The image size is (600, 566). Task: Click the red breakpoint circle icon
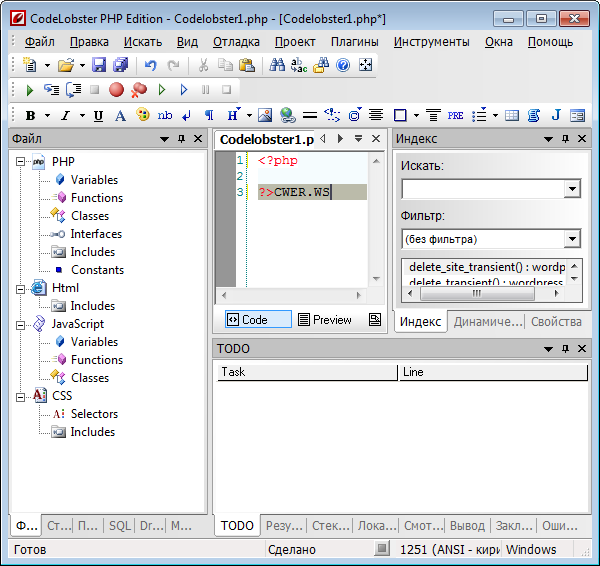tap(116, 90)
